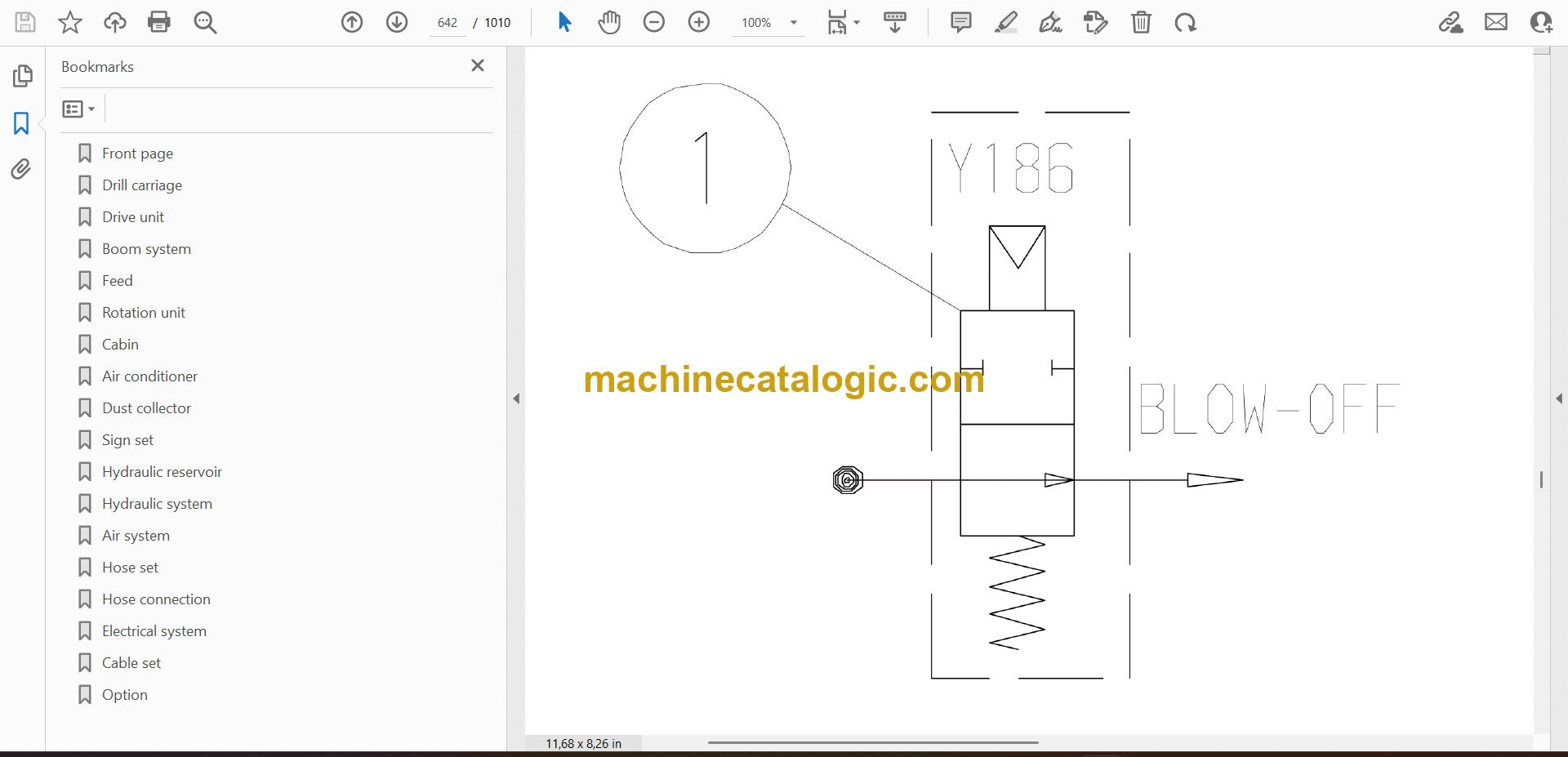Toggle Page Thumbnails panel in sidebar

22,76
